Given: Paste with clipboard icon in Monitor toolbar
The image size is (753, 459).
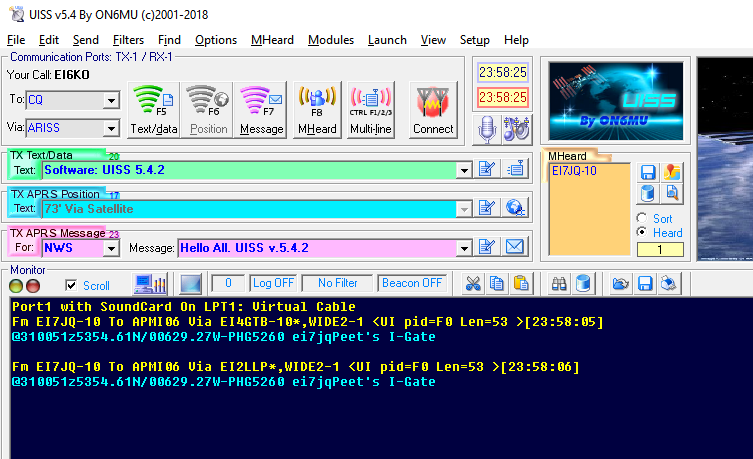Looking at the screenshot, I should (521, 284).
